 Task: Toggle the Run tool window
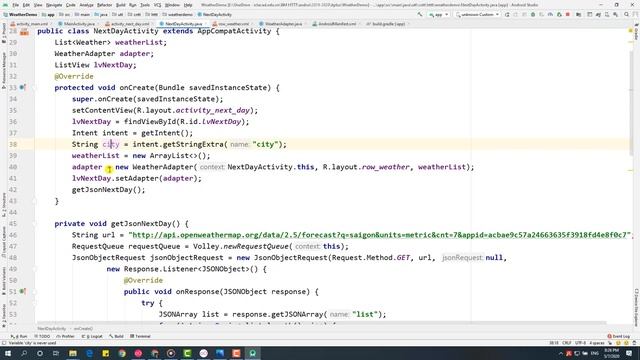(19, 336)
